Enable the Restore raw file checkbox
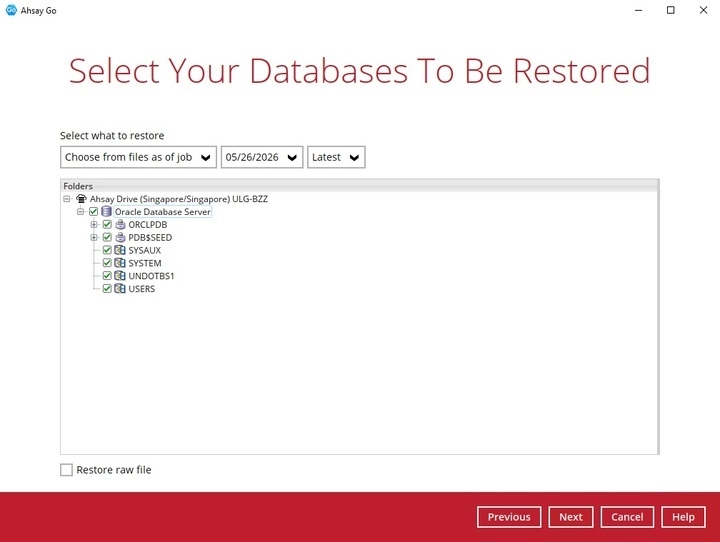Screen dimensions: 720x542 pyautogui.click(x=67, y=470)
